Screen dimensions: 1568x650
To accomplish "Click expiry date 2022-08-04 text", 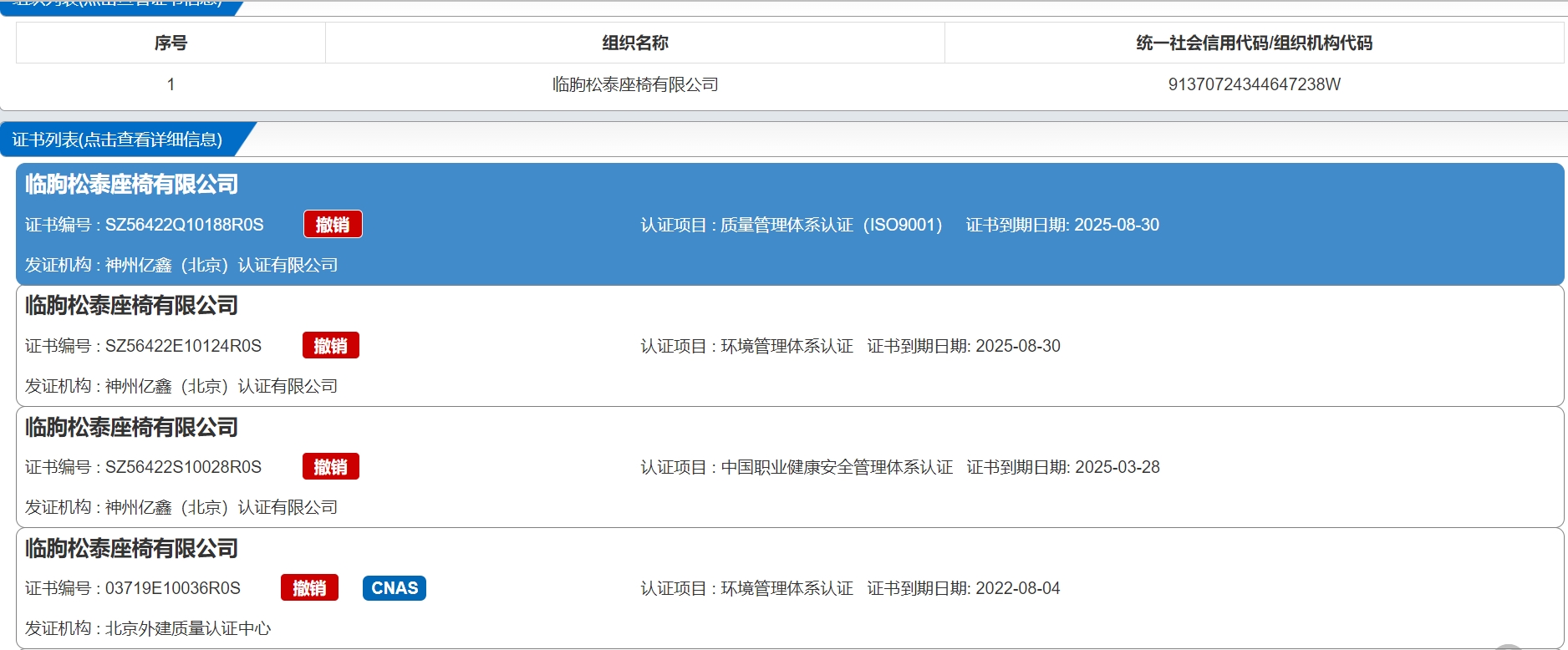I will click(x=1018, y=588).
